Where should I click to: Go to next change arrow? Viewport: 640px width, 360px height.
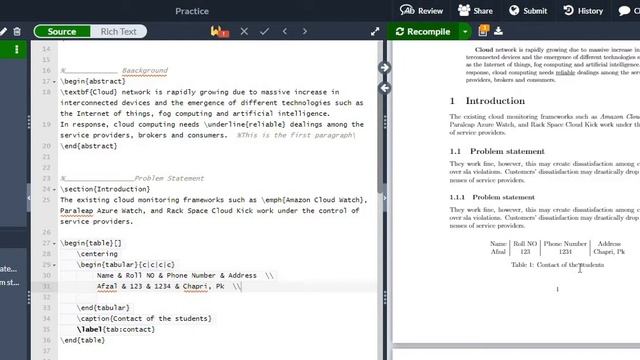pyautogui.click(x=304, y=31)
